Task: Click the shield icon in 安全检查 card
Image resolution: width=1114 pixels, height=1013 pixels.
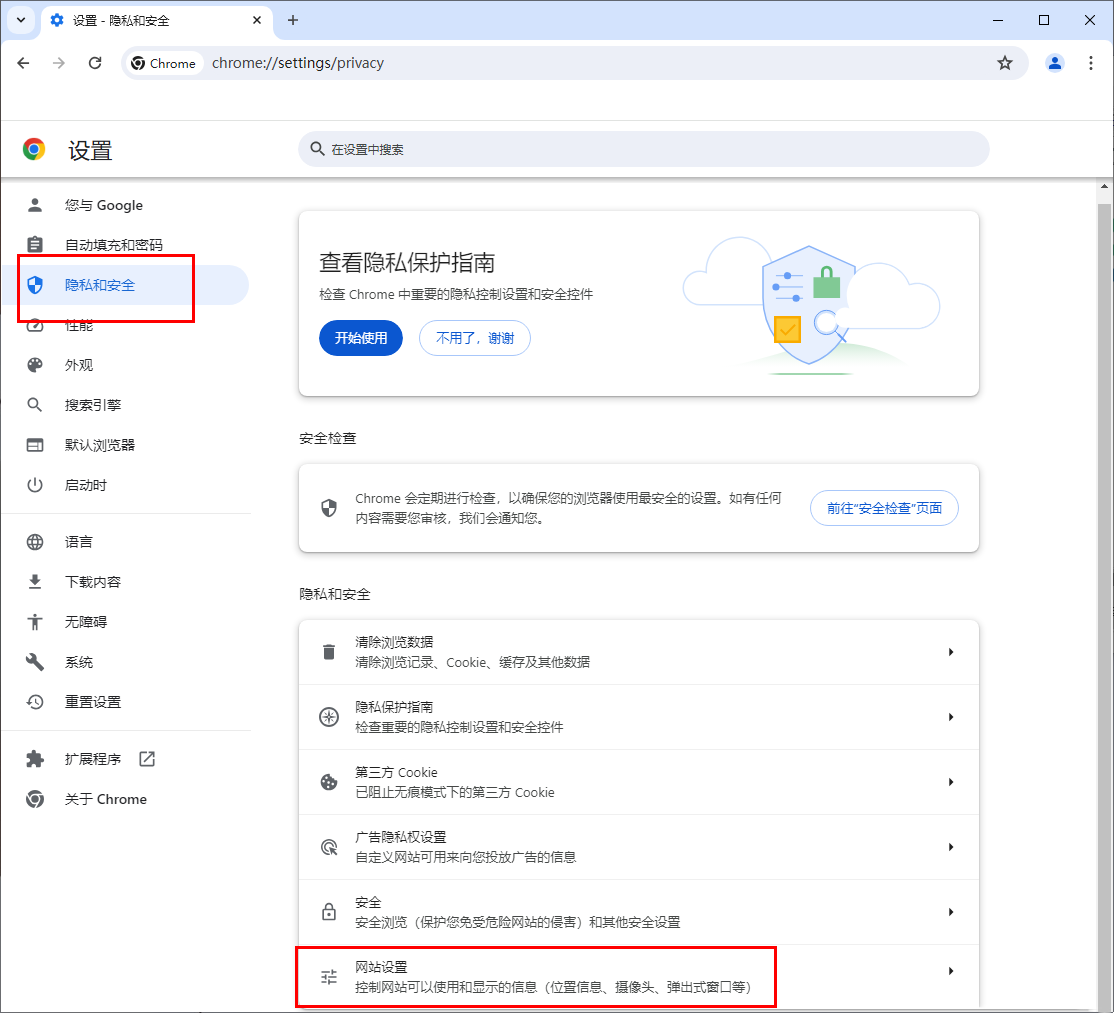Action: (329, 508)
